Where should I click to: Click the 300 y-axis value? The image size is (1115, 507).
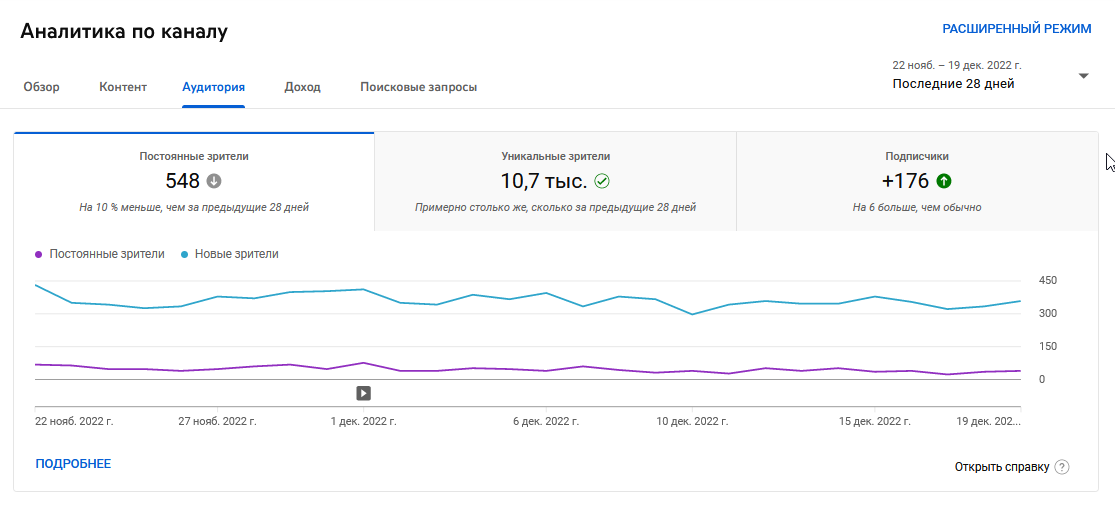(x=1047, y=314)
